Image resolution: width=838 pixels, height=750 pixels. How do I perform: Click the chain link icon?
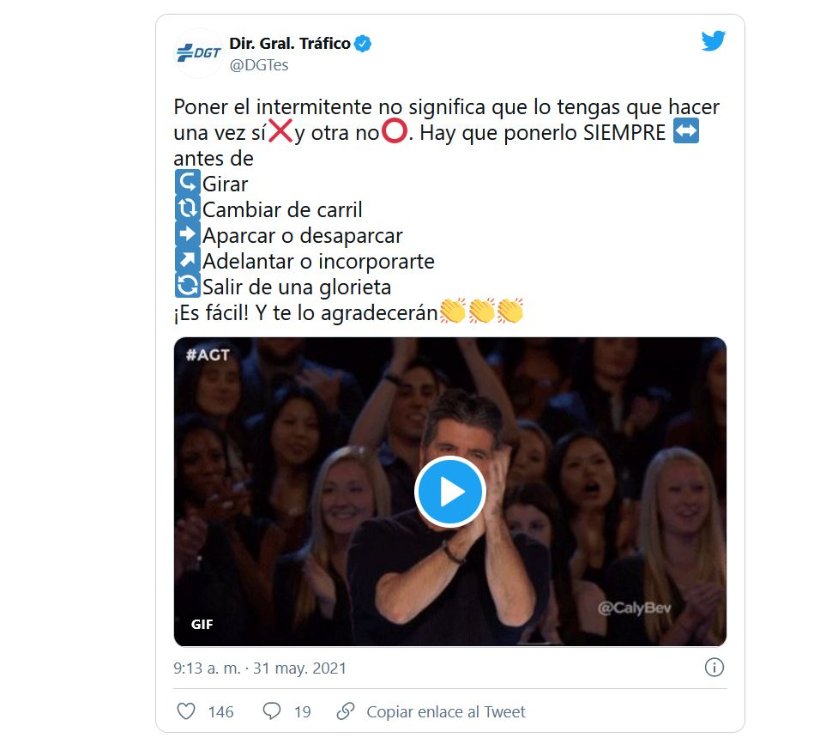[x=345, y=712]
